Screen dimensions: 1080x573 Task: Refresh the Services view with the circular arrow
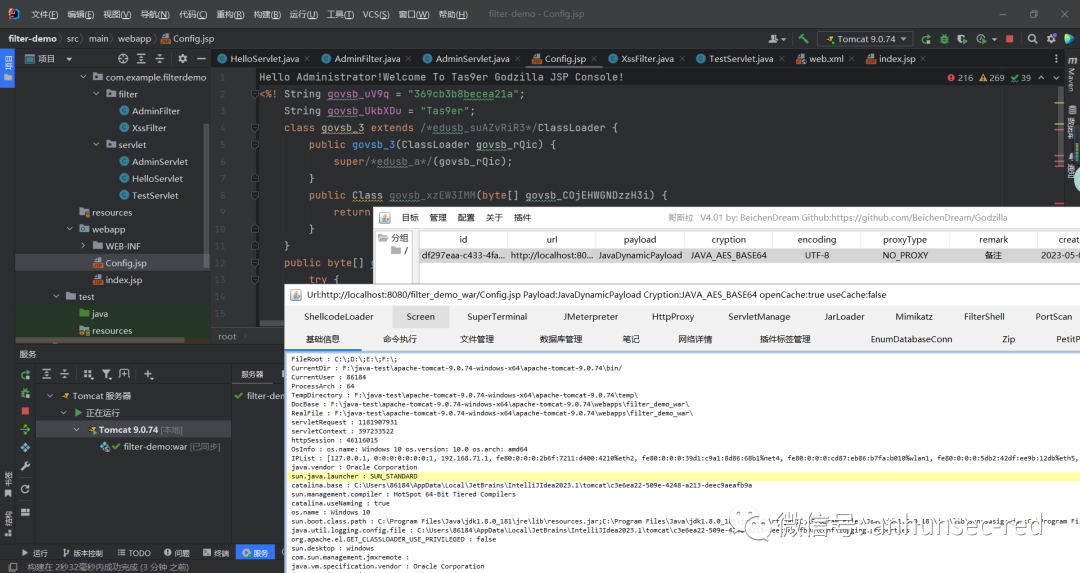pyautogui.click(x=25, y=489)
